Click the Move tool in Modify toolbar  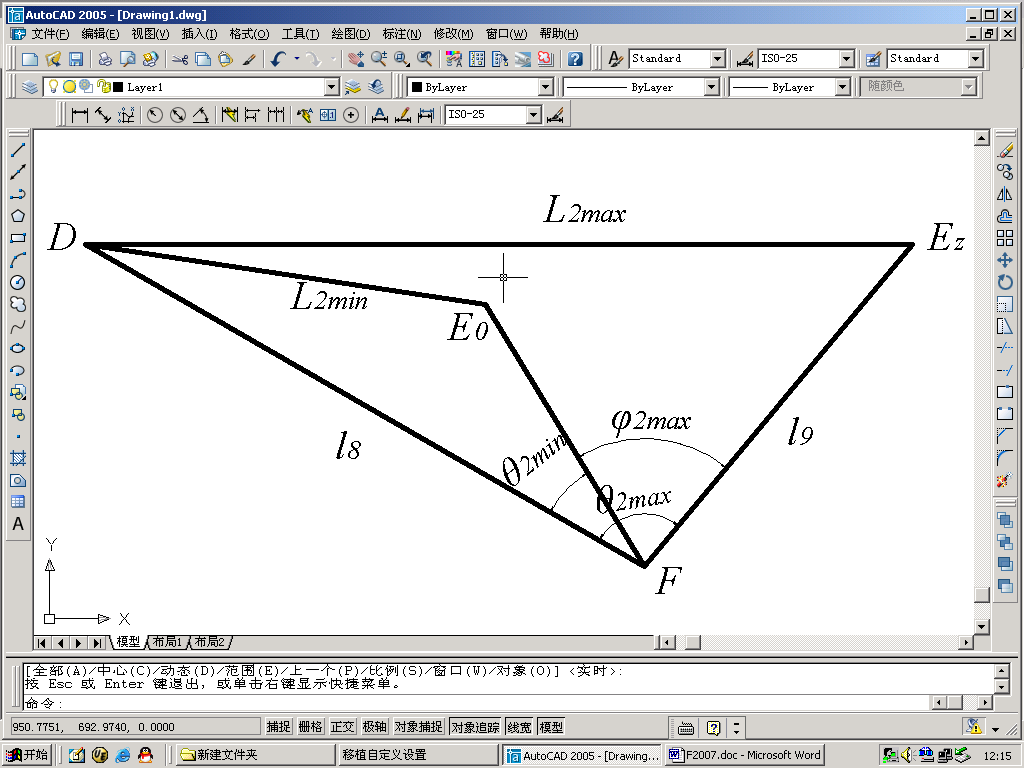(x=1005, y=260)
